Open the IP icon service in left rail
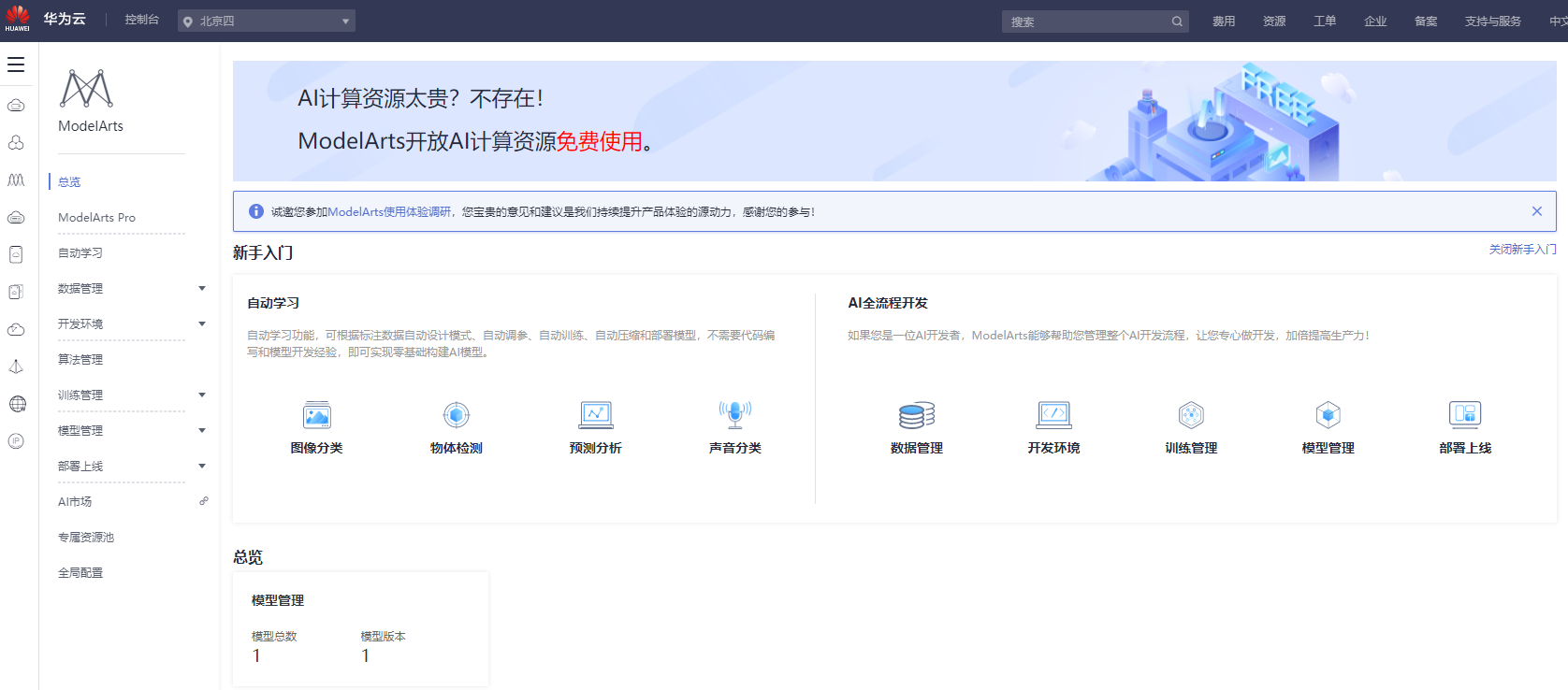Screen dimensions: 1568x690 click(16, 441)
